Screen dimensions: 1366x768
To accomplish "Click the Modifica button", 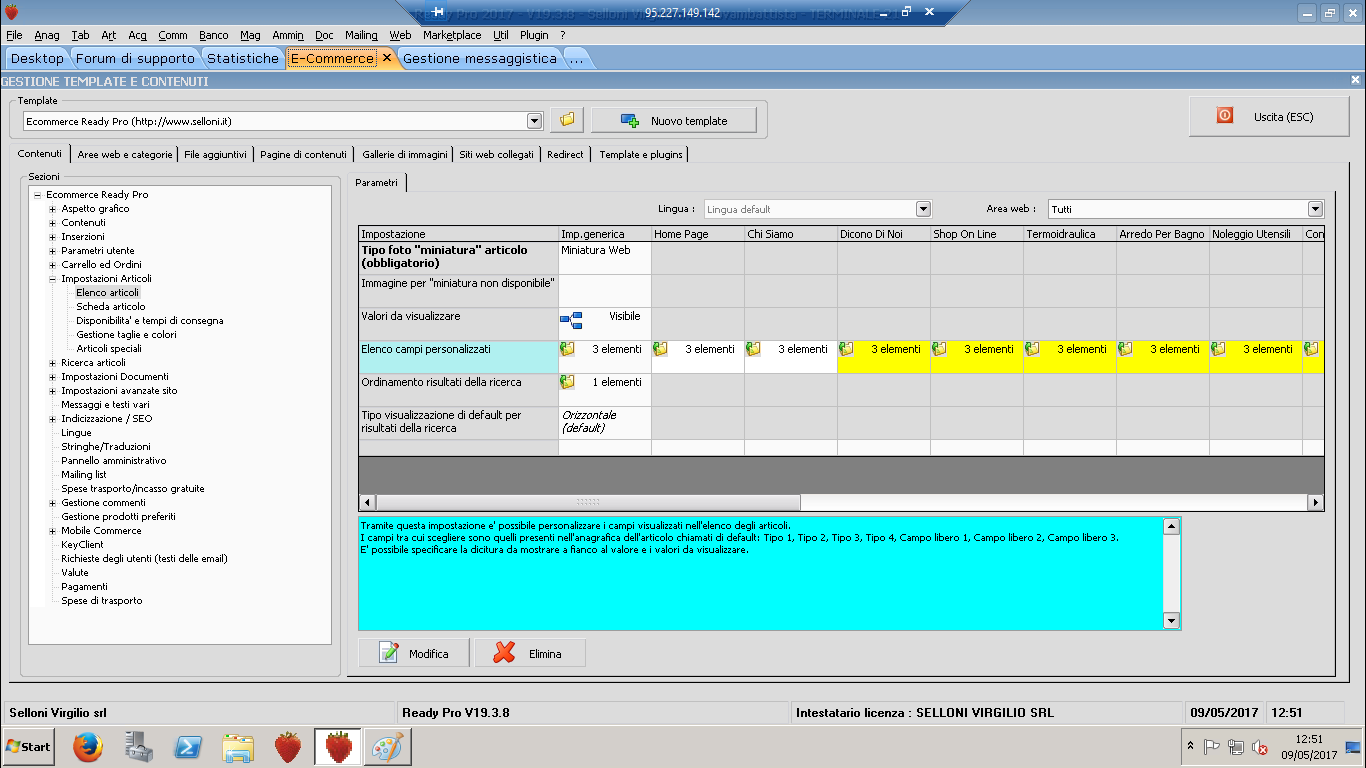I will tap(414, 653).
